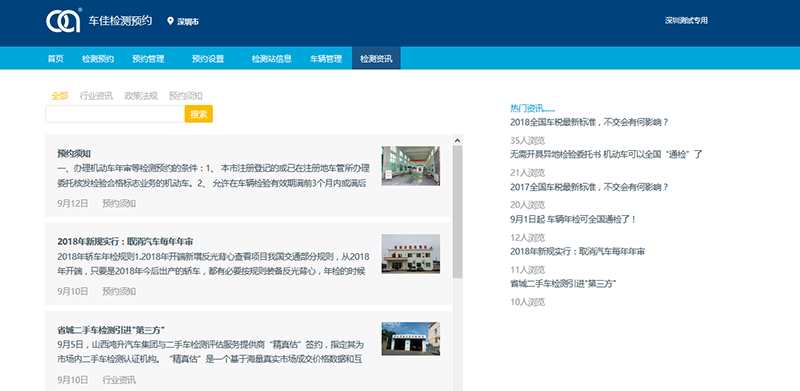Click the news list scrollbar thumb
Screen dimensions: 800x391
(458, 212)
